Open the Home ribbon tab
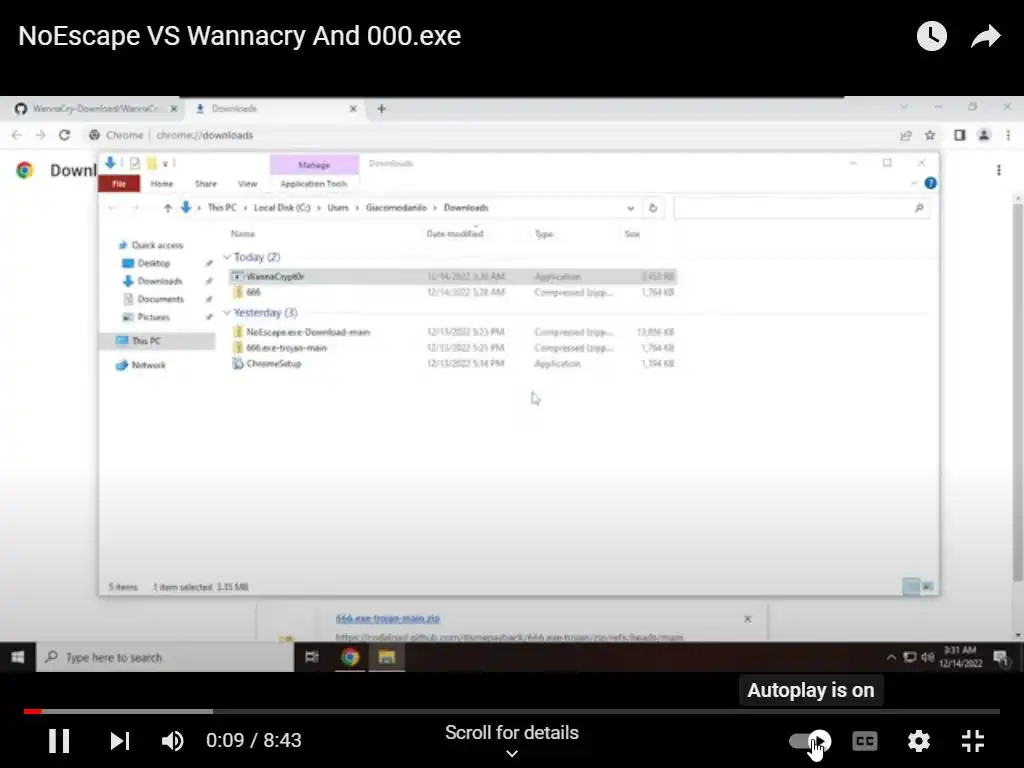This screenshot has height=768, width=1024. (161, 184)
